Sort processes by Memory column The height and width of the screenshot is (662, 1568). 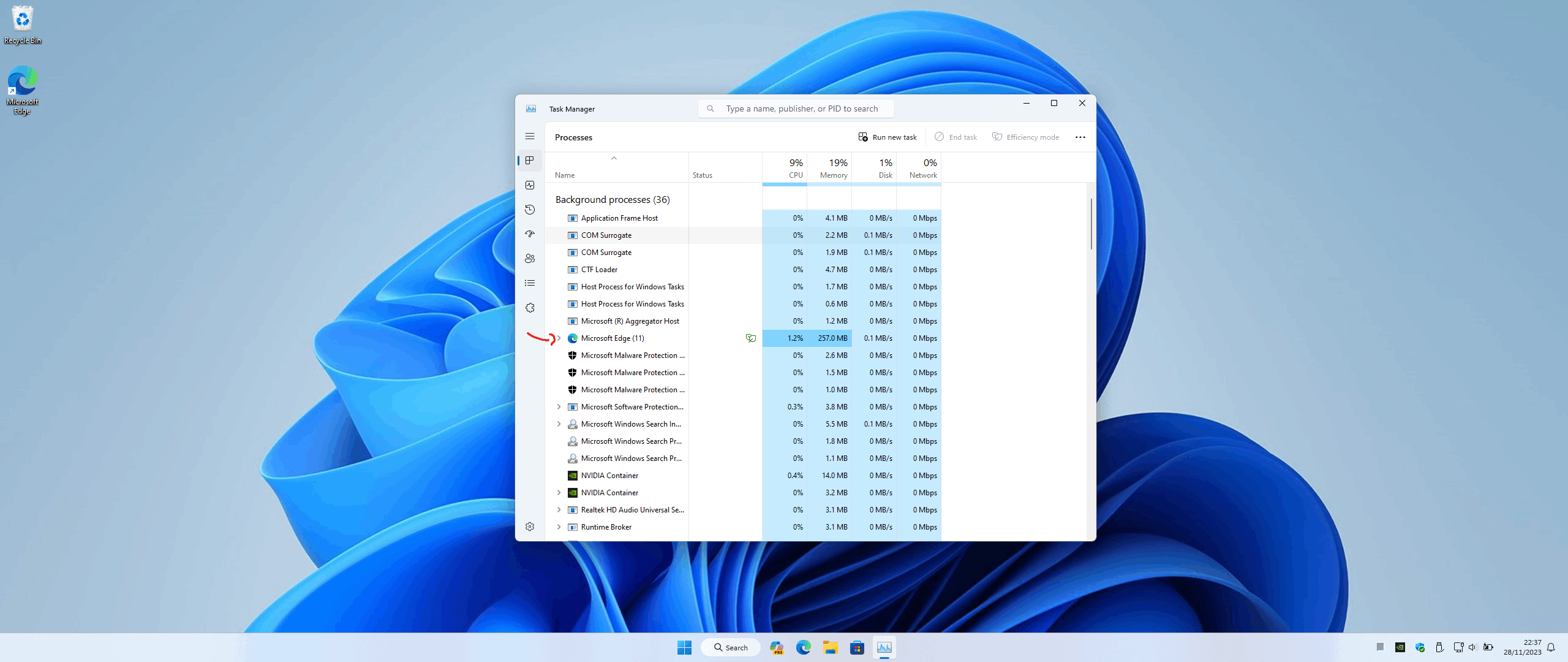tap(833, 168)
